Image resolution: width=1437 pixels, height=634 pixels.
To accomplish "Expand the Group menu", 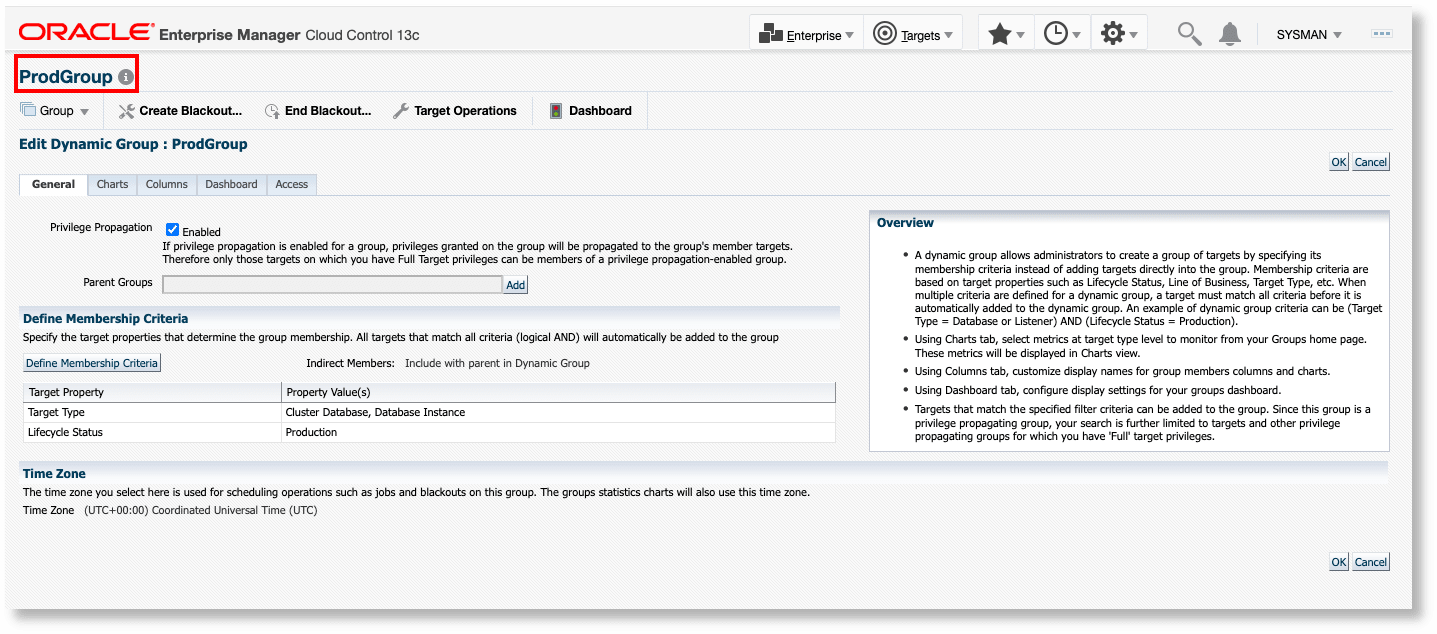I will 55,110.
